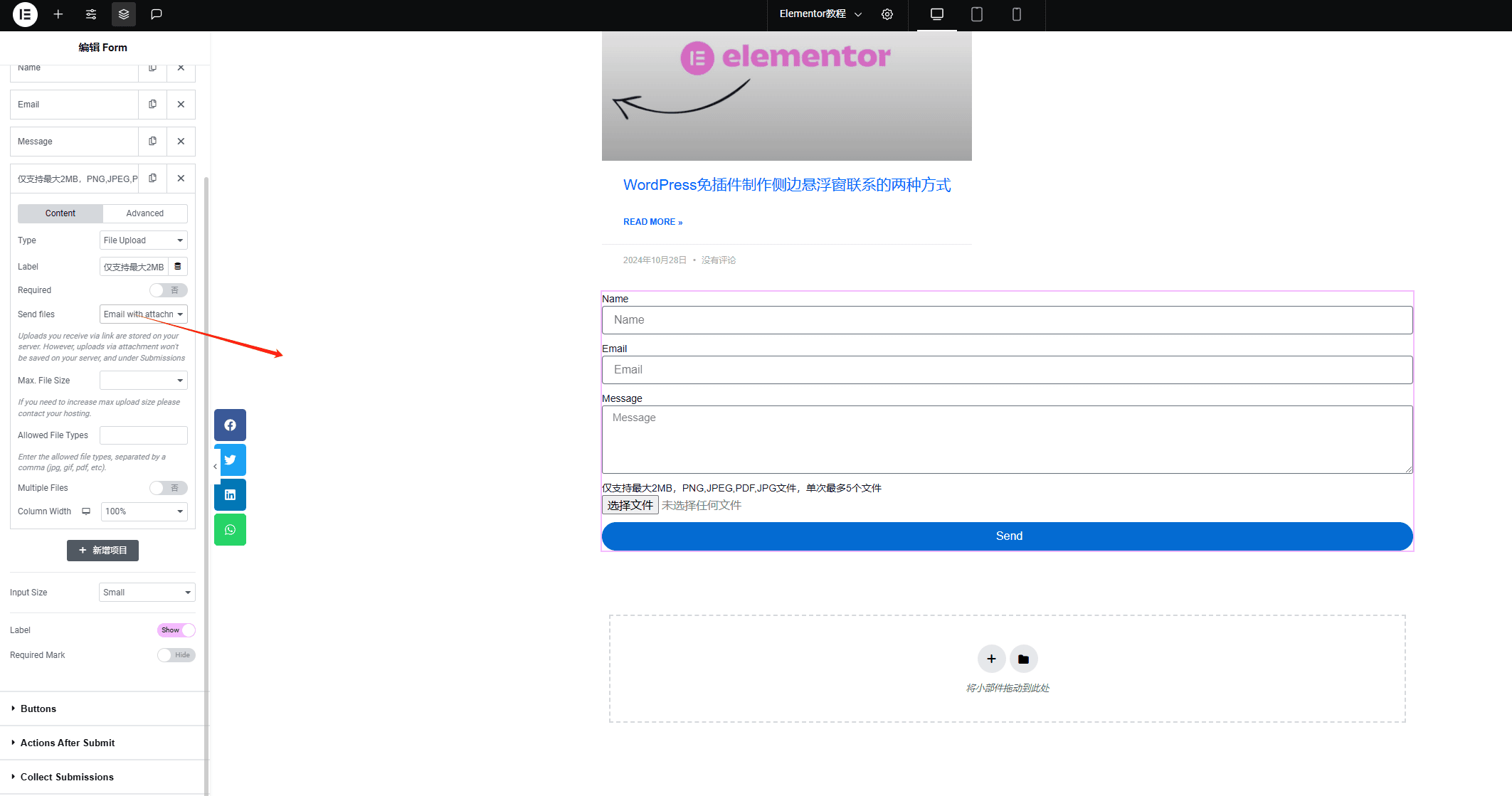Viewport: 1512px width, 796px height.
Task: Open the Elementor logo menu
Action: [25, 14]
